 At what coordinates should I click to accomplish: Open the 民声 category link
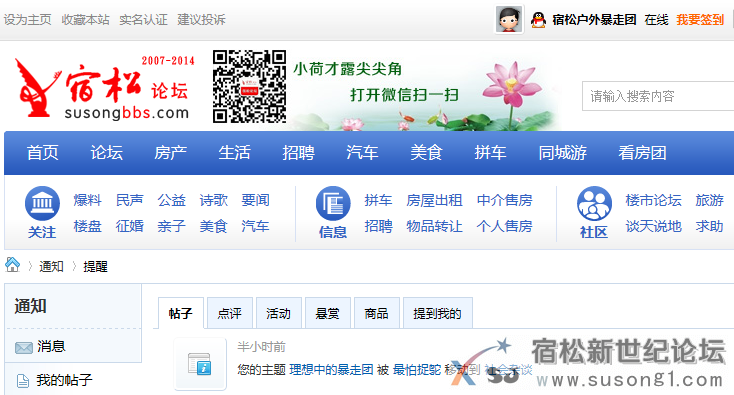coord(130,200)
